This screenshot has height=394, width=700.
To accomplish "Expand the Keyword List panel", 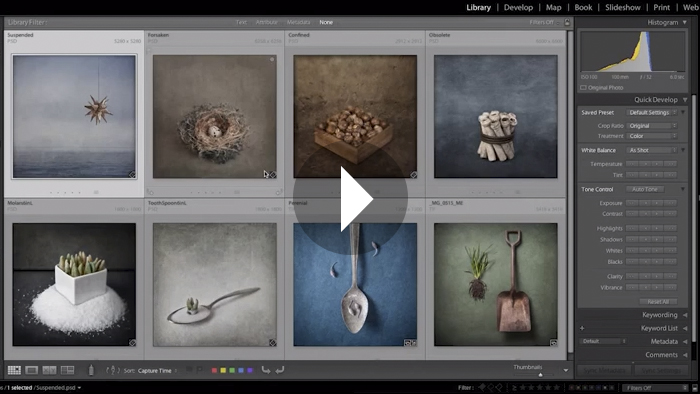I will tap(685, 328).
